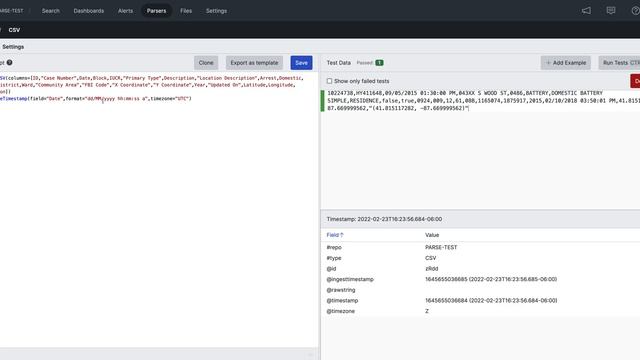Open the announcements megaphone icon
The width and height of the screenshot is (640, 360).
[x=586, y=11]
